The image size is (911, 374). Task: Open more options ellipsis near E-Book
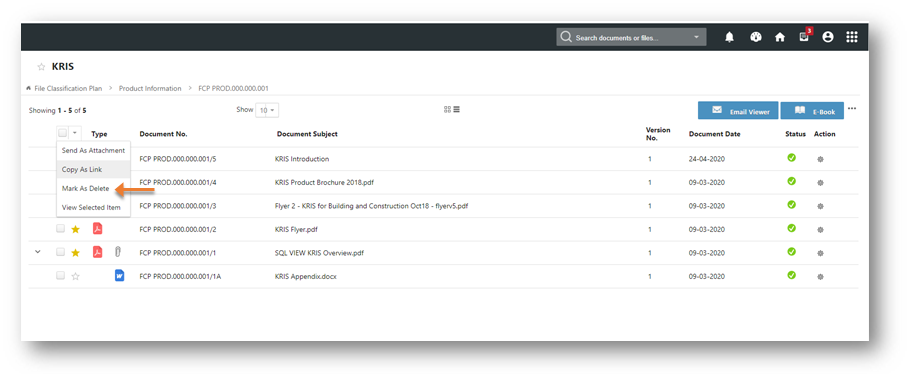pos(852,109)
